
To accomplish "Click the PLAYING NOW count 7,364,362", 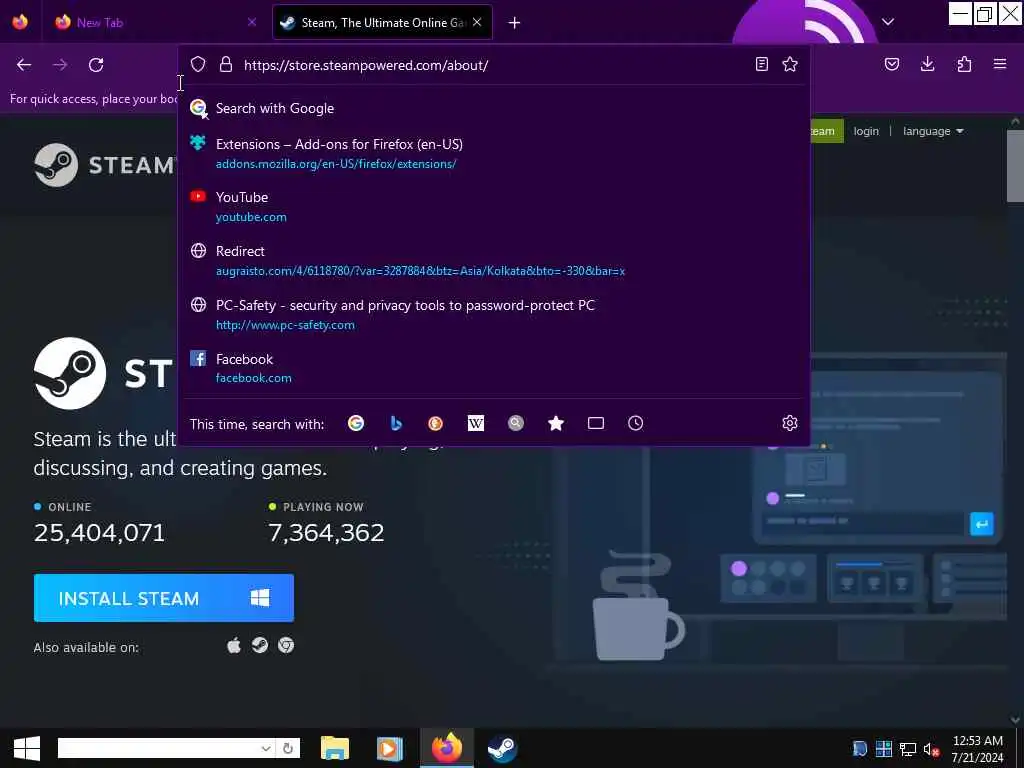I will tap(327, 533).
